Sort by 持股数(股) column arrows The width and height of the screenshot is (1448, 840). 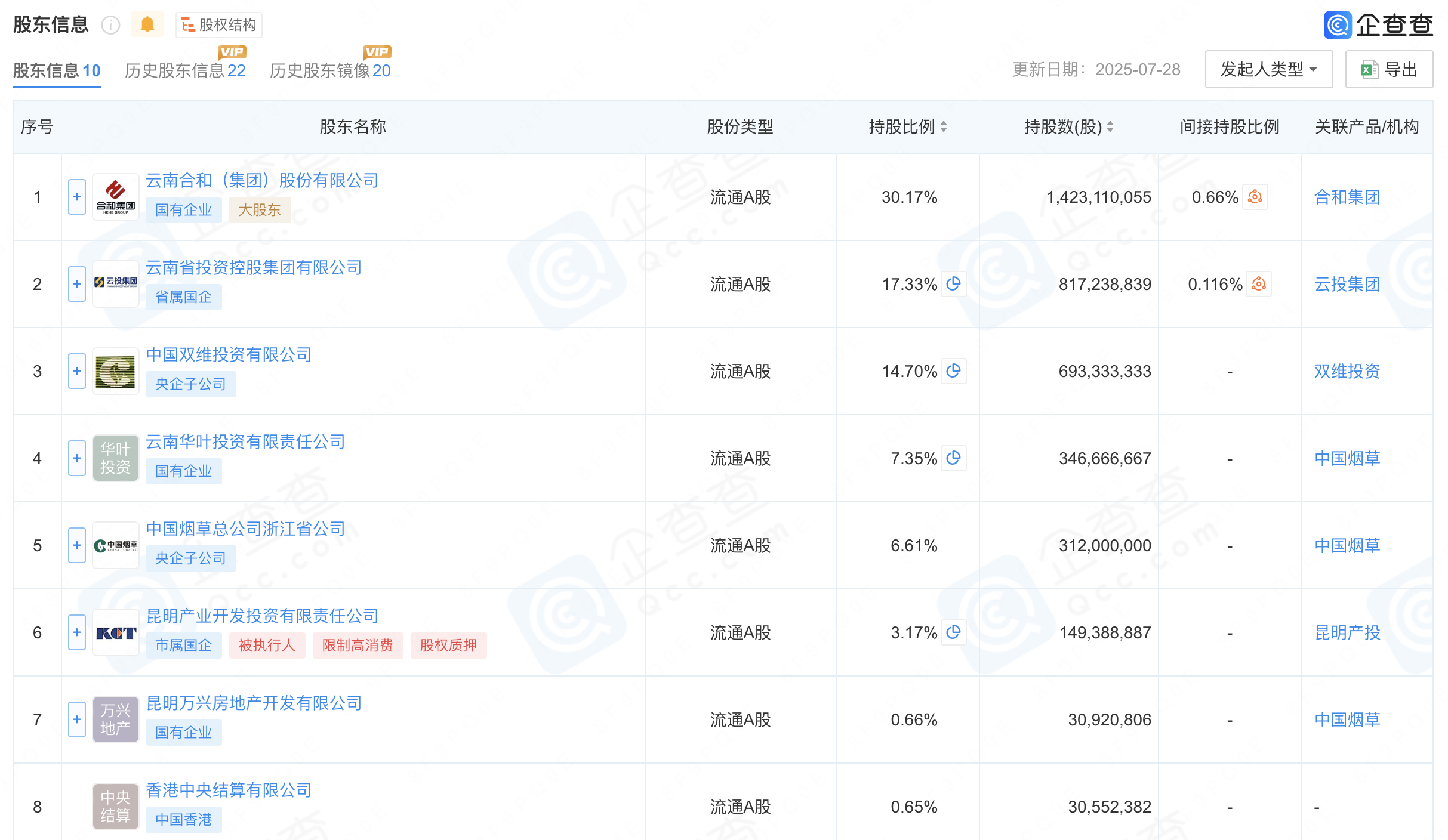click(x=1110, y=126)
